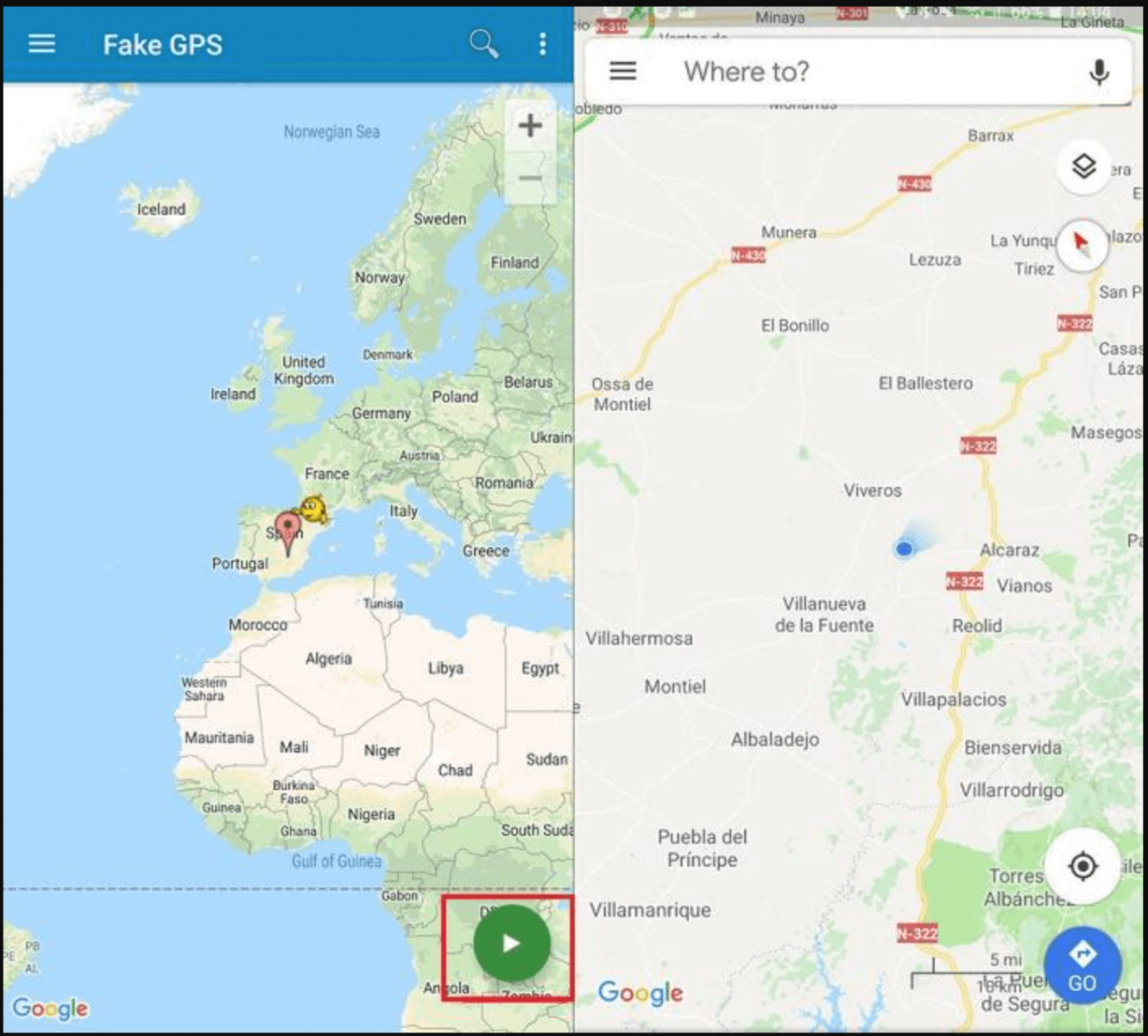Click Ossa de Montiel label

pos(622,394)
